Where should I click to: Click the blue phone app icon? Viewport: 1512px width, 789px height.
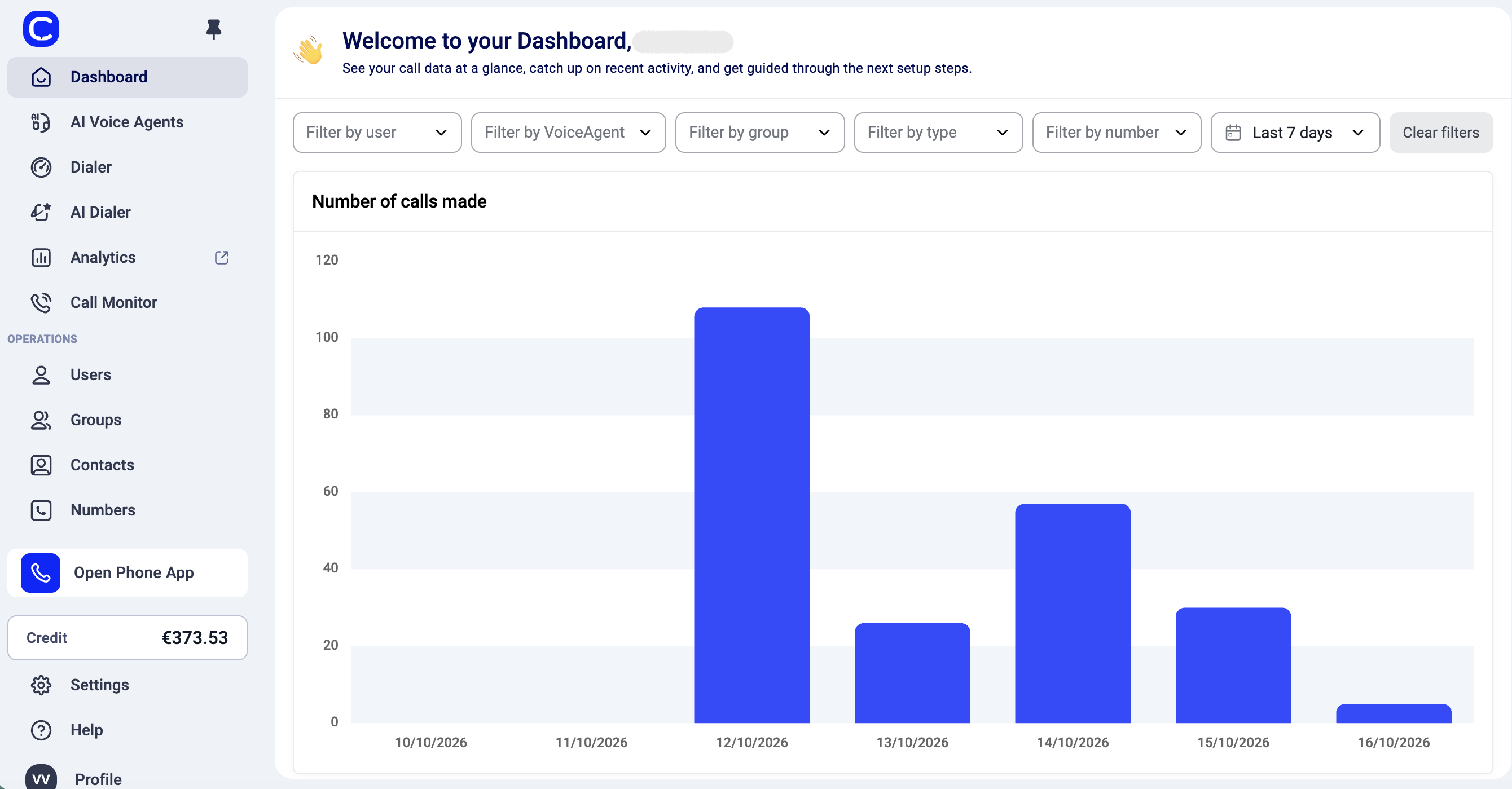[41, 573]
